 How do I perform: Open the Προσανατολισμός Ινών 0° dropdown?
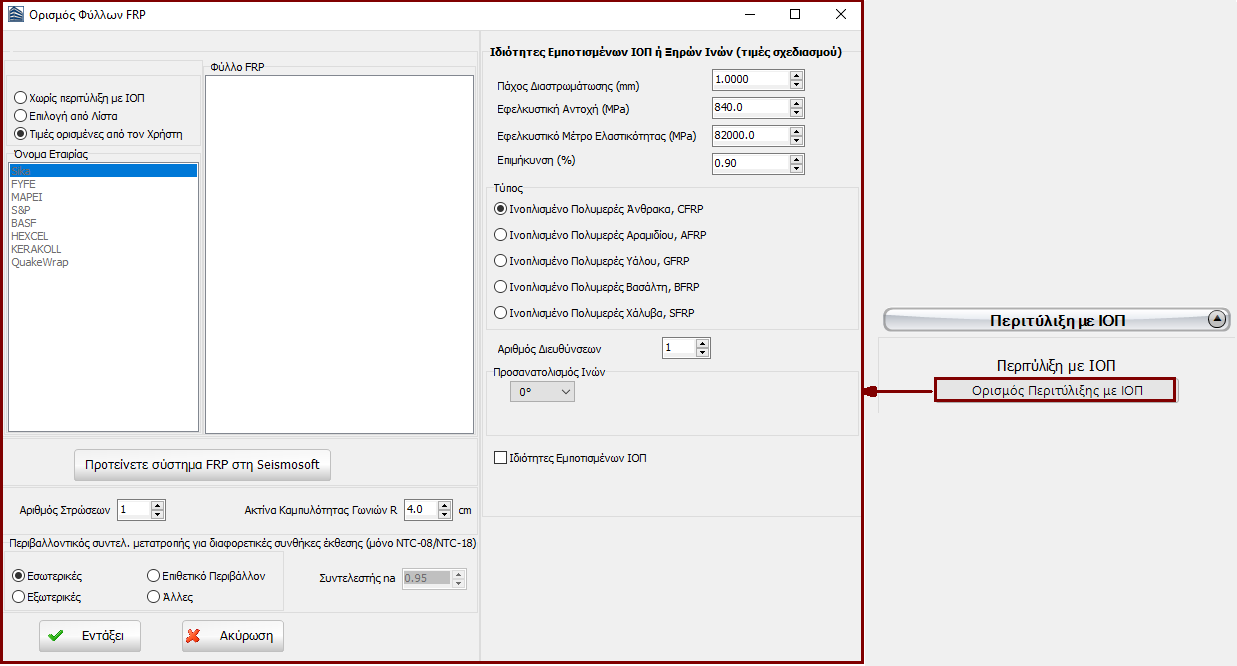tap(542, 393)
